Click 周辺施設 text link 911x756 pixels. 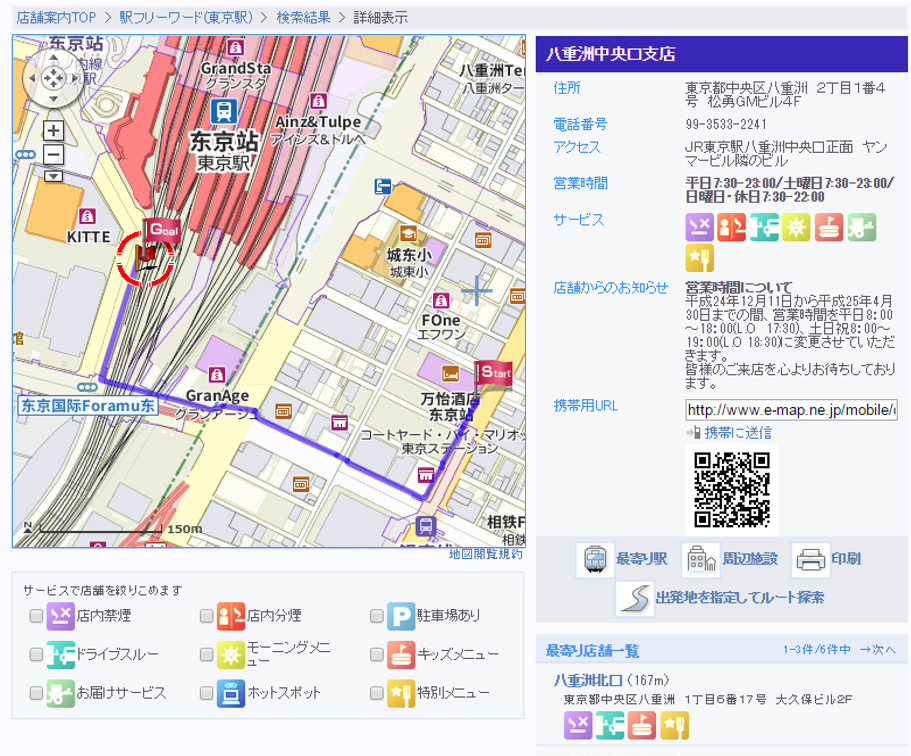click(x=750, y=560)
